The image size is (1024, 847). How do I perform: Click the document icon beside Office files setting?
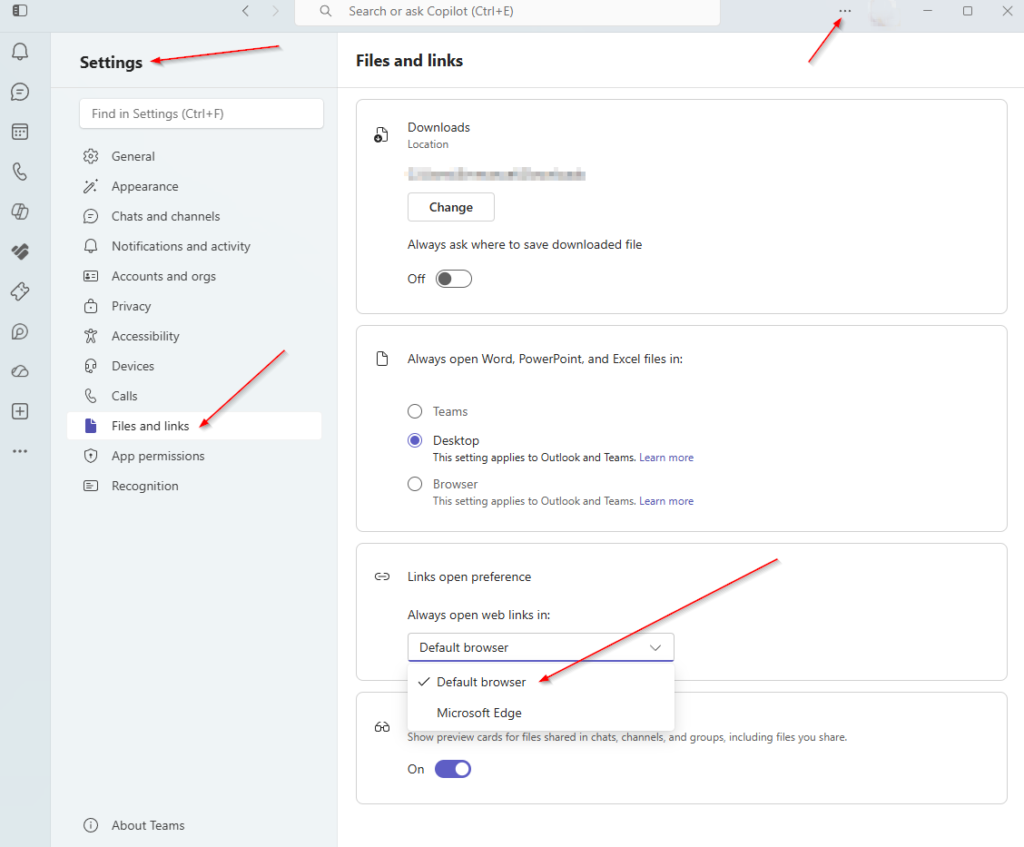382,359
